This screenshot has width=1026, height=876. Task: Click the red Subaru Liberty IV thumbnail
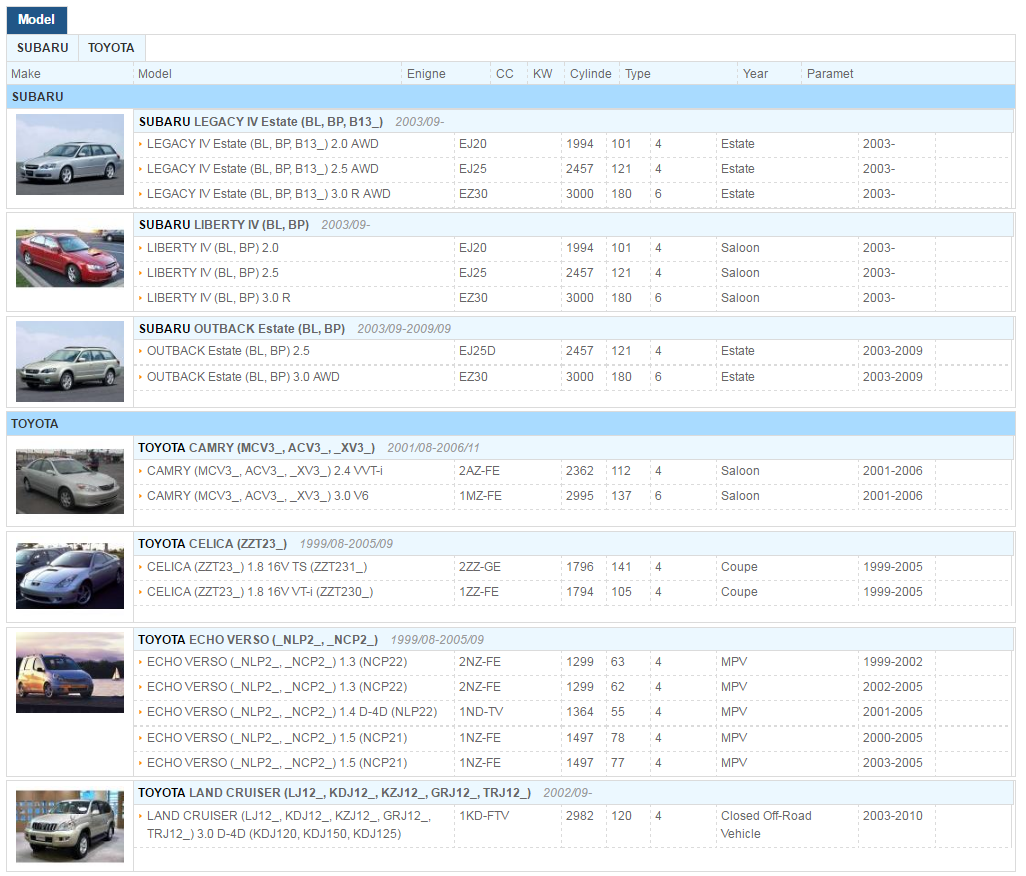(x=70, y=258)
